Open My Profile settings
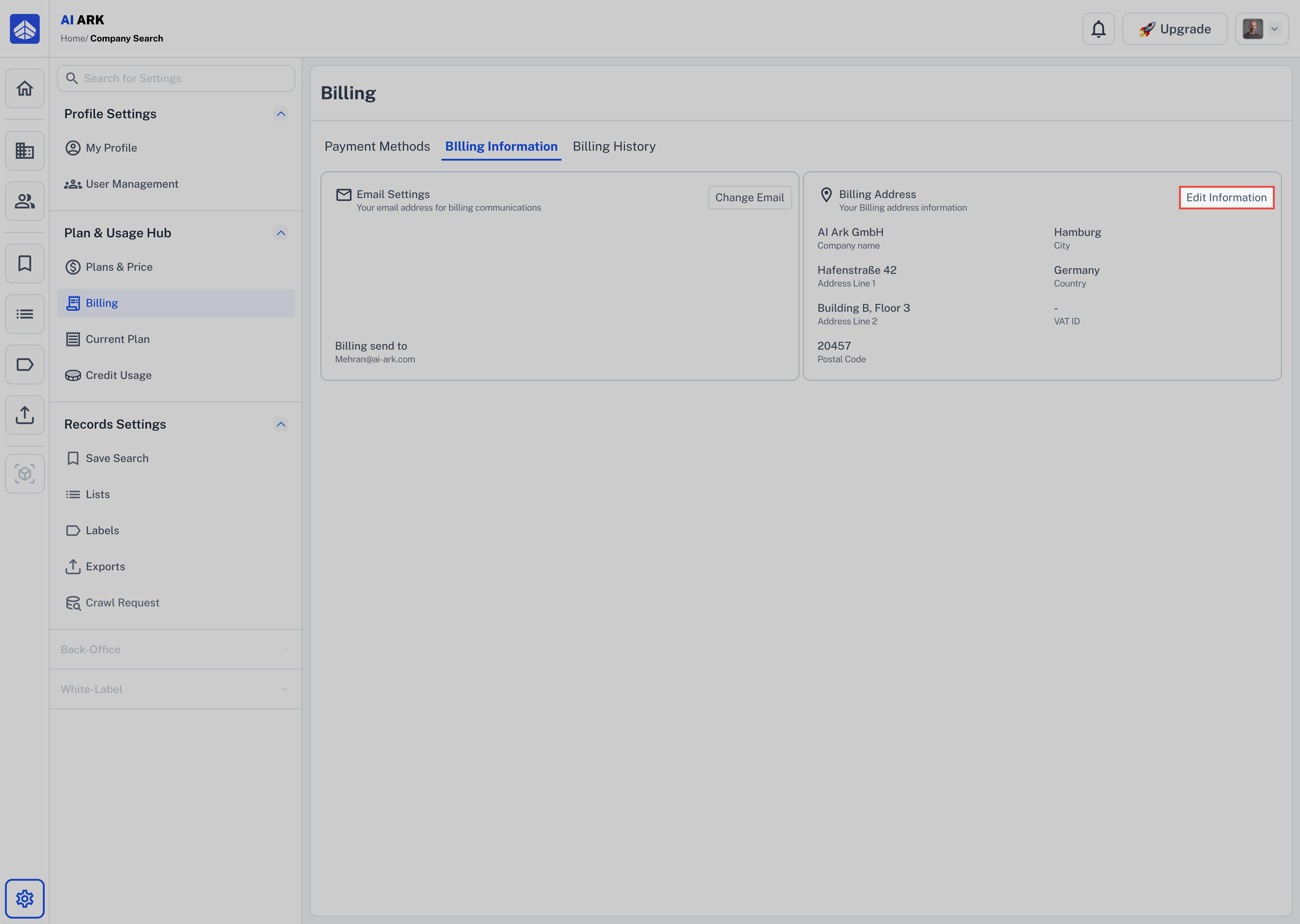This screenshot has height=924, width=1300. (176, 148)
